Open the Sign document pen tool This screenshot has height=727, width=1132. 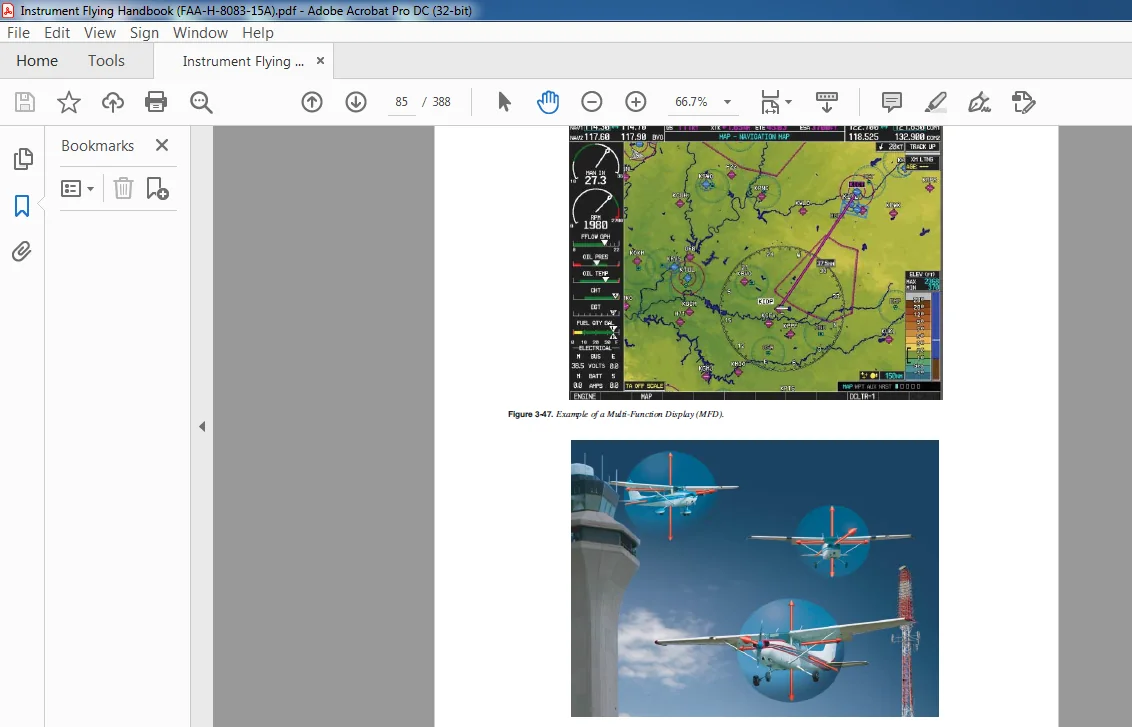point(979,102)
